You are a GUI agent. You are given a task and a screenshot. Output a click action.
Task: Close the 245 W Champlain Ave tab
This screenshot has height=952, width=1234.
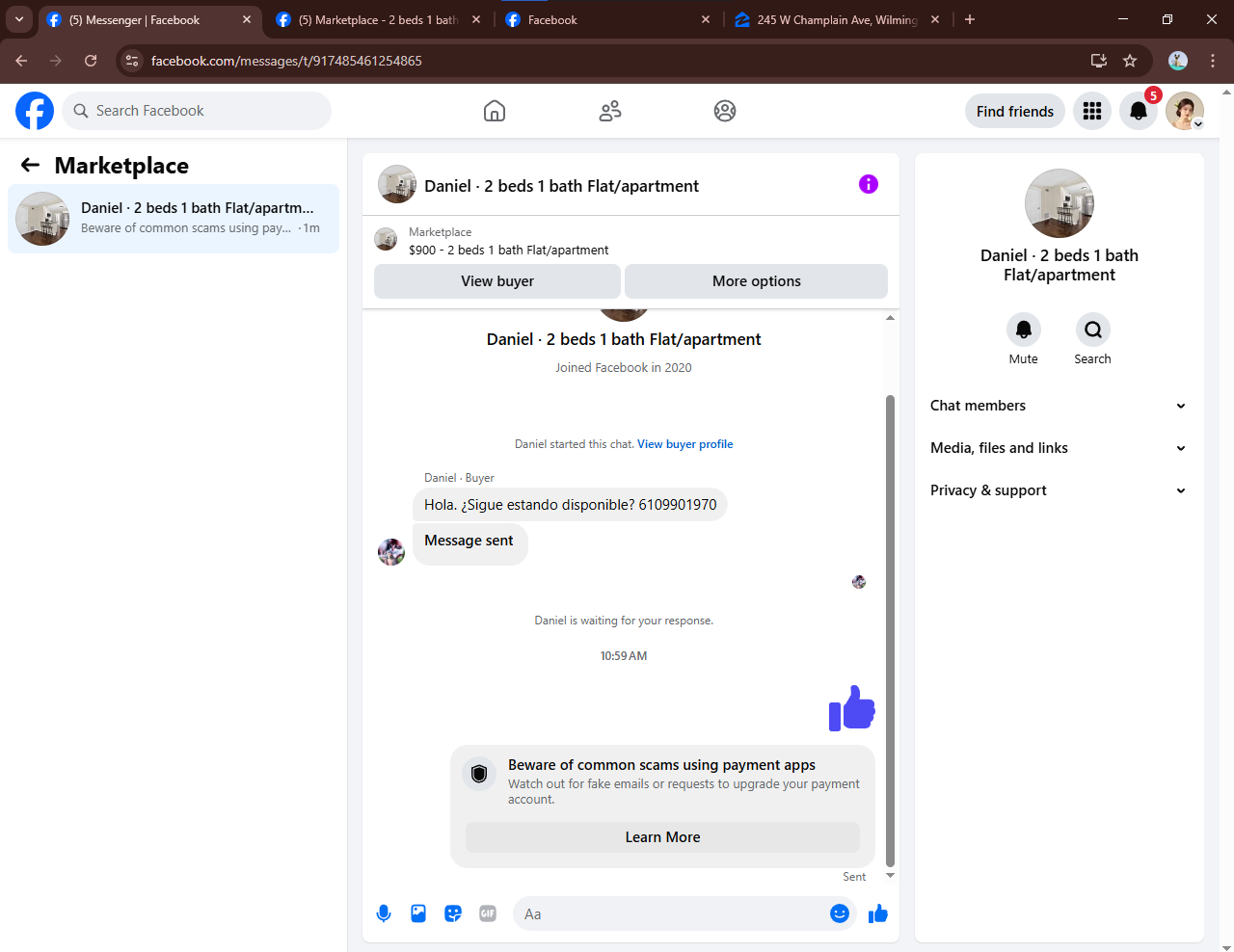point(935,19)
